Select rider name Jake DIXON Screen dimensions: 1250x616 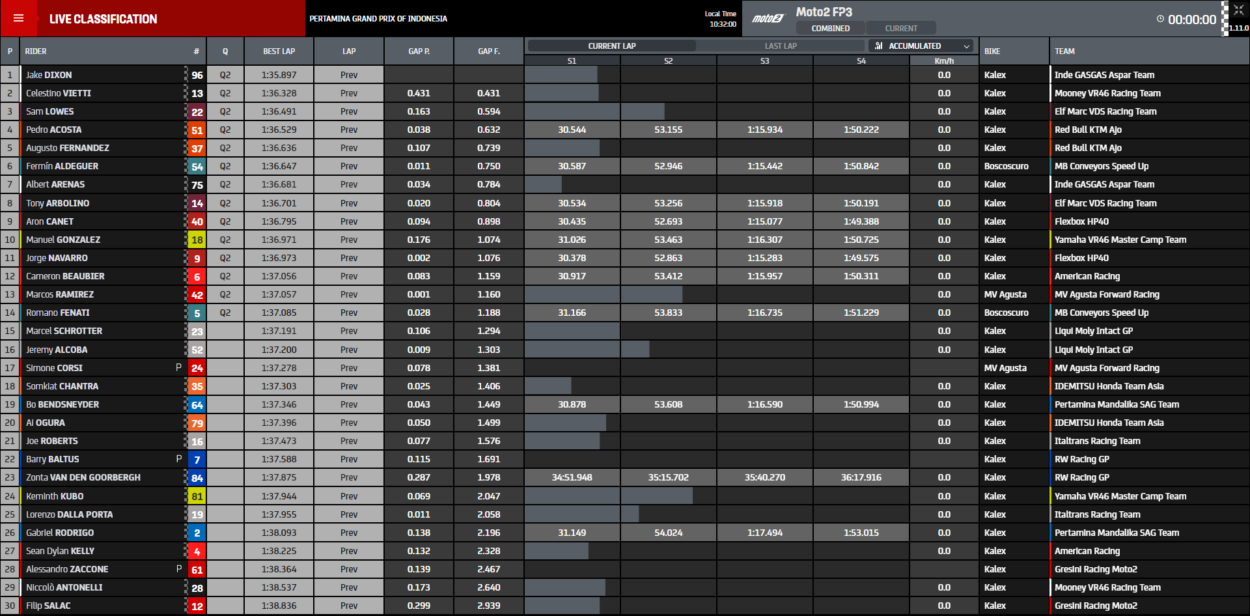click(49, 75)
